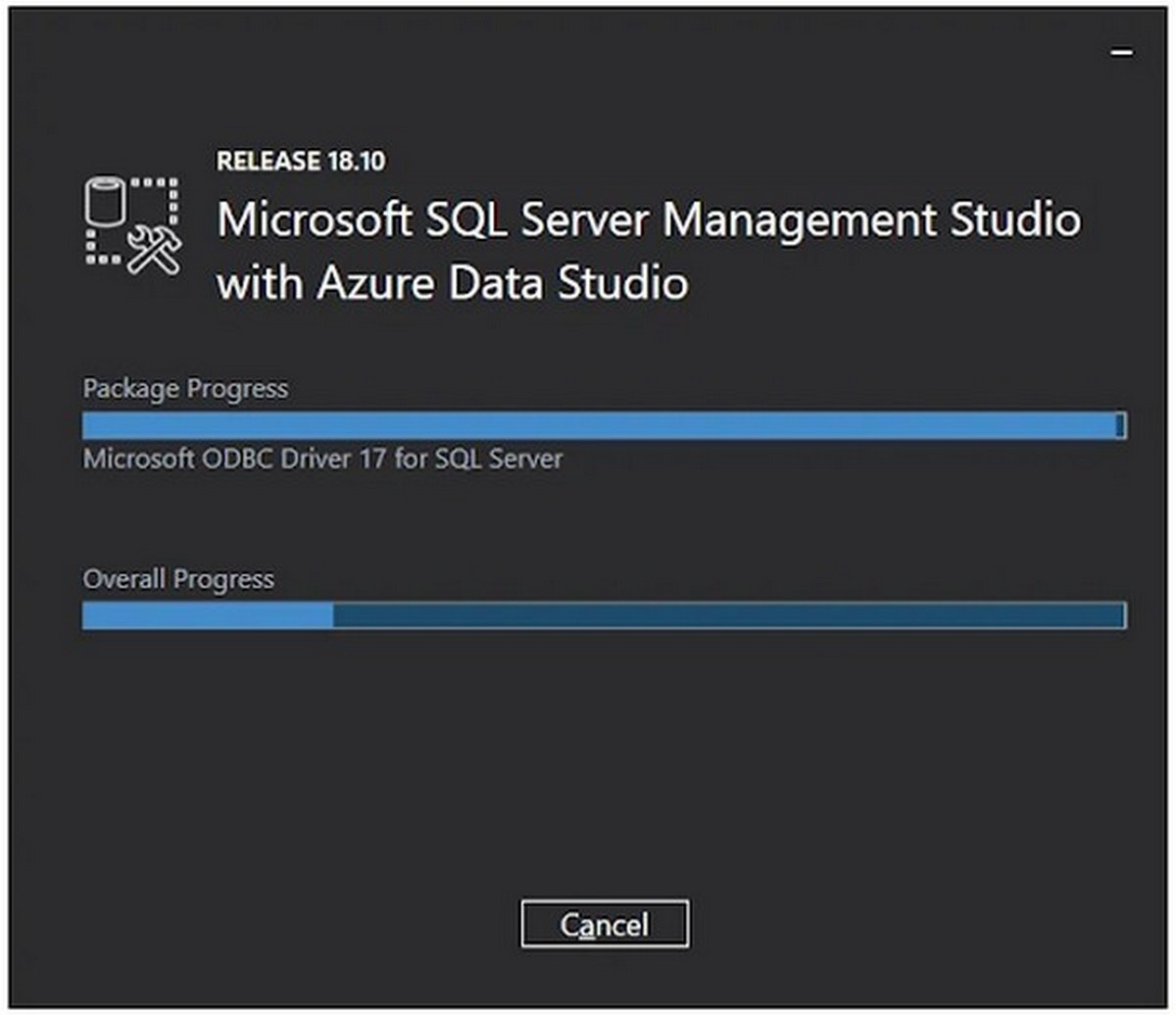Click the Overall Progress label

(176, 579)
